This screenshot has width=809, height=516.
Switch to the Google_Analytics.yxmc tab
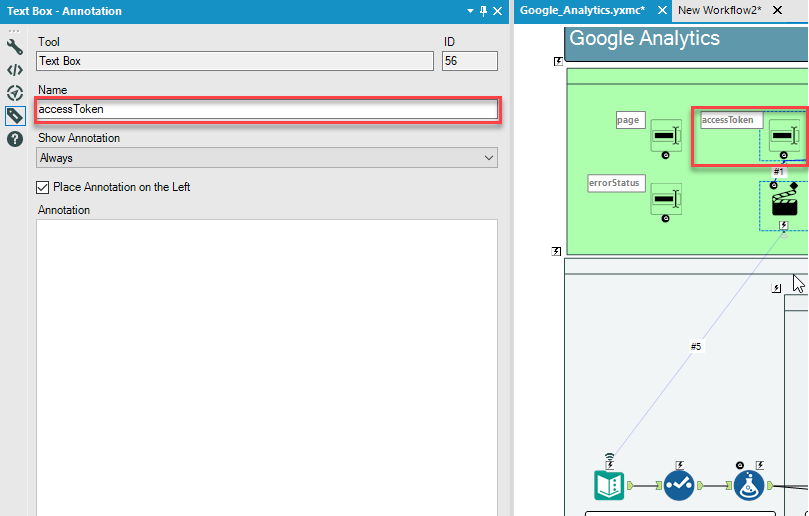pyautogui.click(x=583, y=10)
